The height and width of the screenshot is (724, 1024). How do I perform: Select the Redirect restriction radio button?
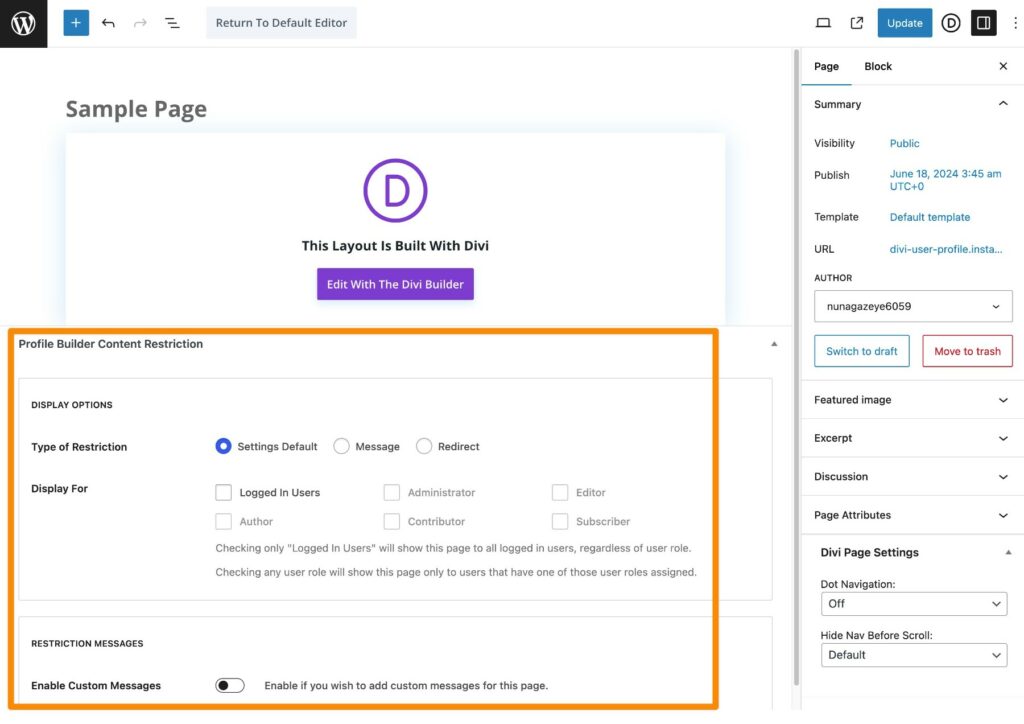pyautogui.click(x=424, y=446)
